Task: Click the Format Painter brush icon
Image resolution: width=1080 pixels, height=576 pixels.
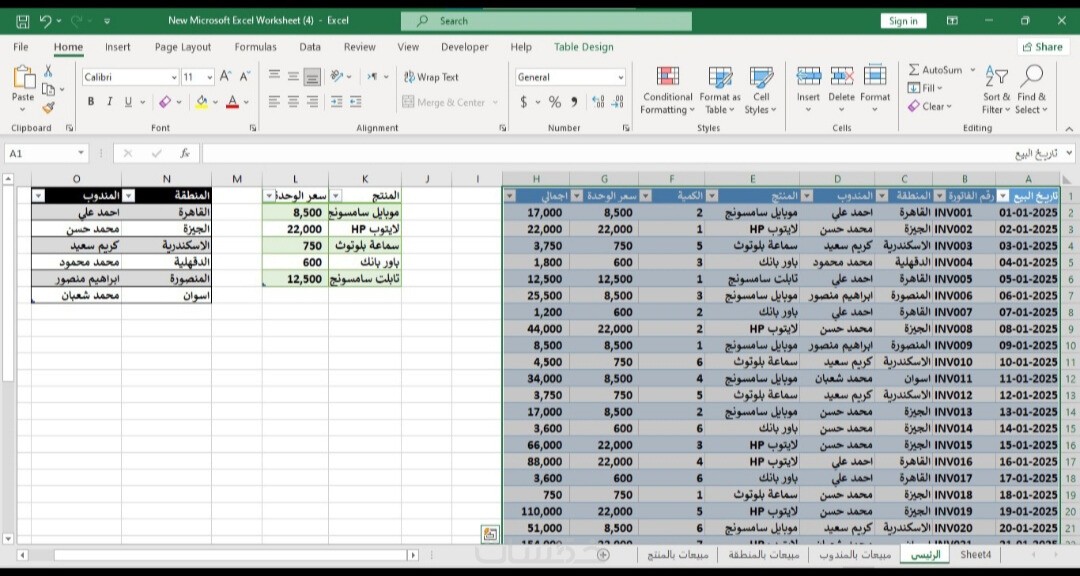Action: tap(48, 107)
